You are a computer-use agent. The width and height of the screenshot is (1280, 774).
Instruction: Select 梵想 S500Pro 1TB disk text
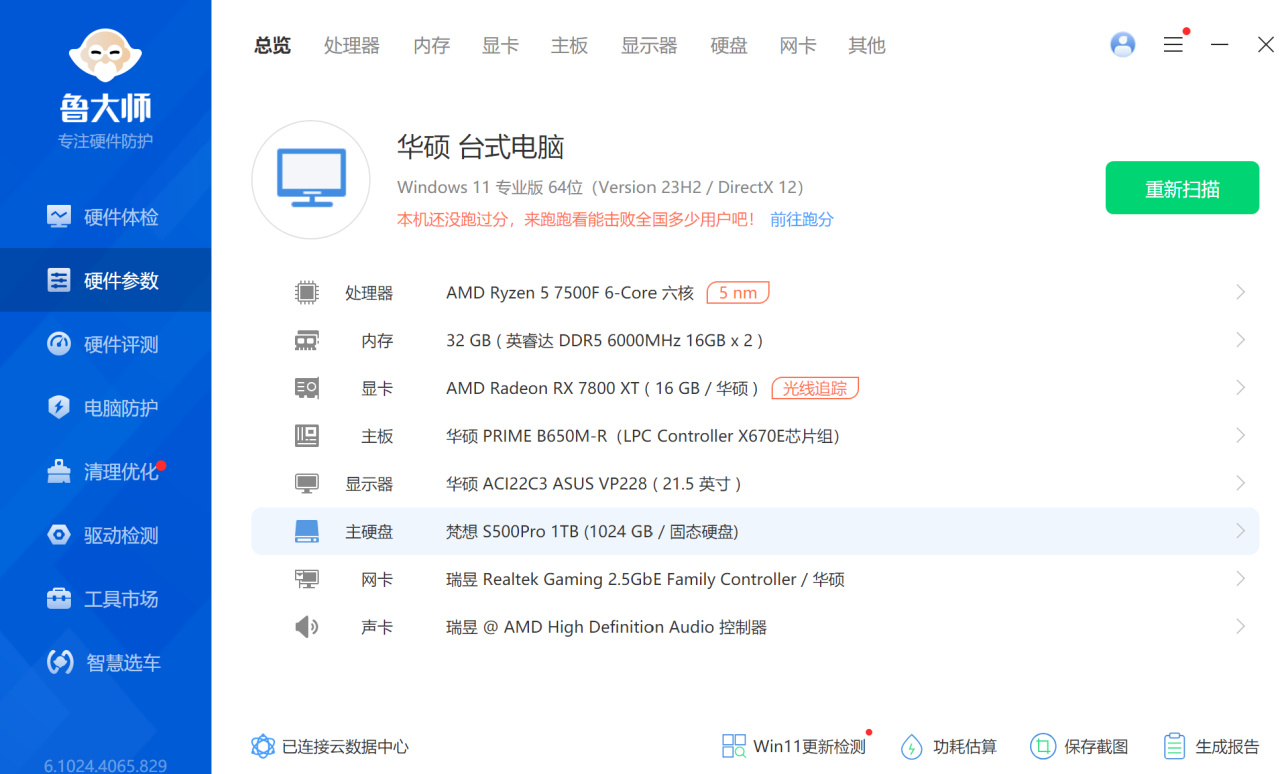point(593,532)
